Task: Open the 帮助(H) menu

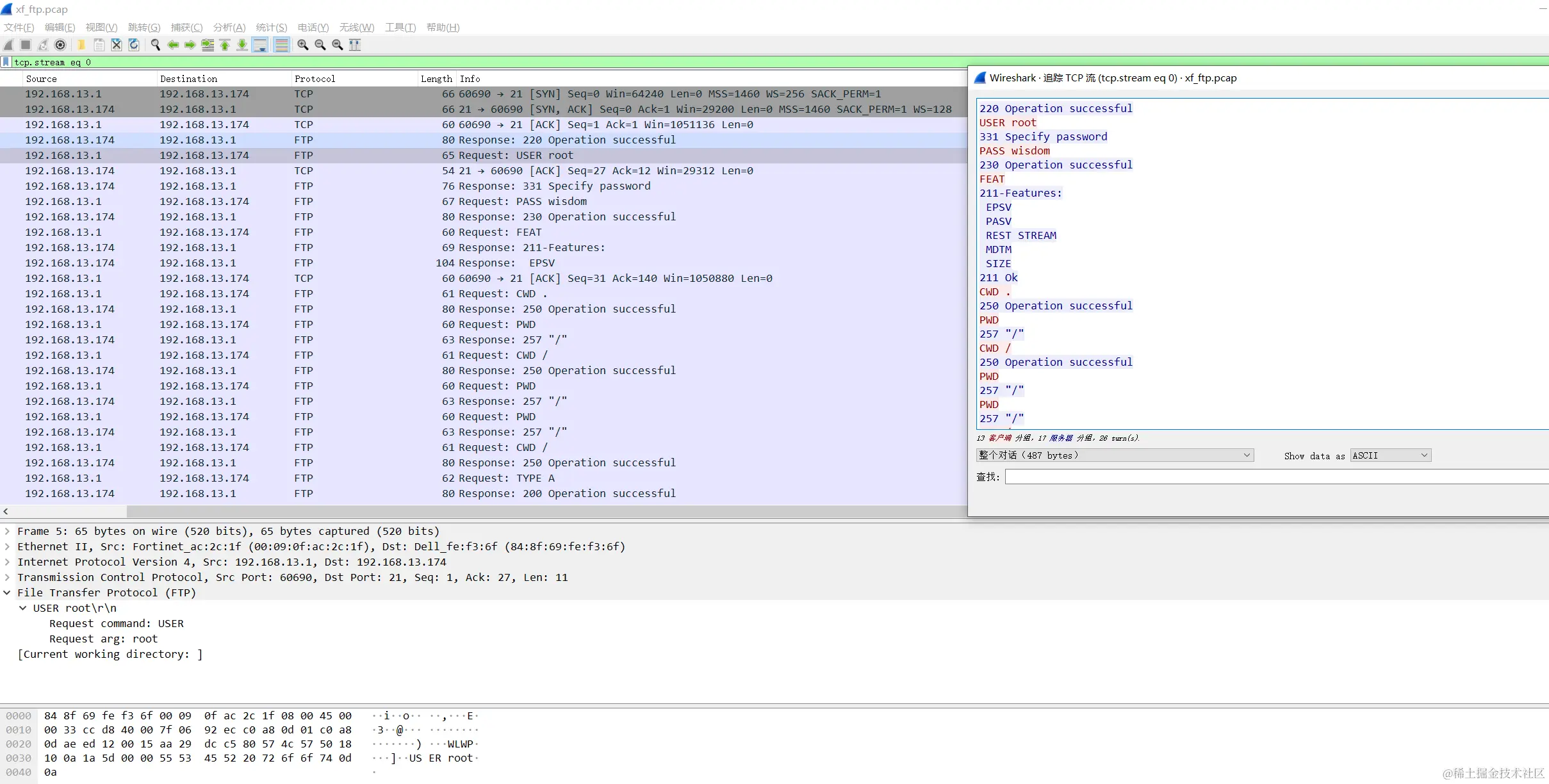Action: click(x=443, y=28)
